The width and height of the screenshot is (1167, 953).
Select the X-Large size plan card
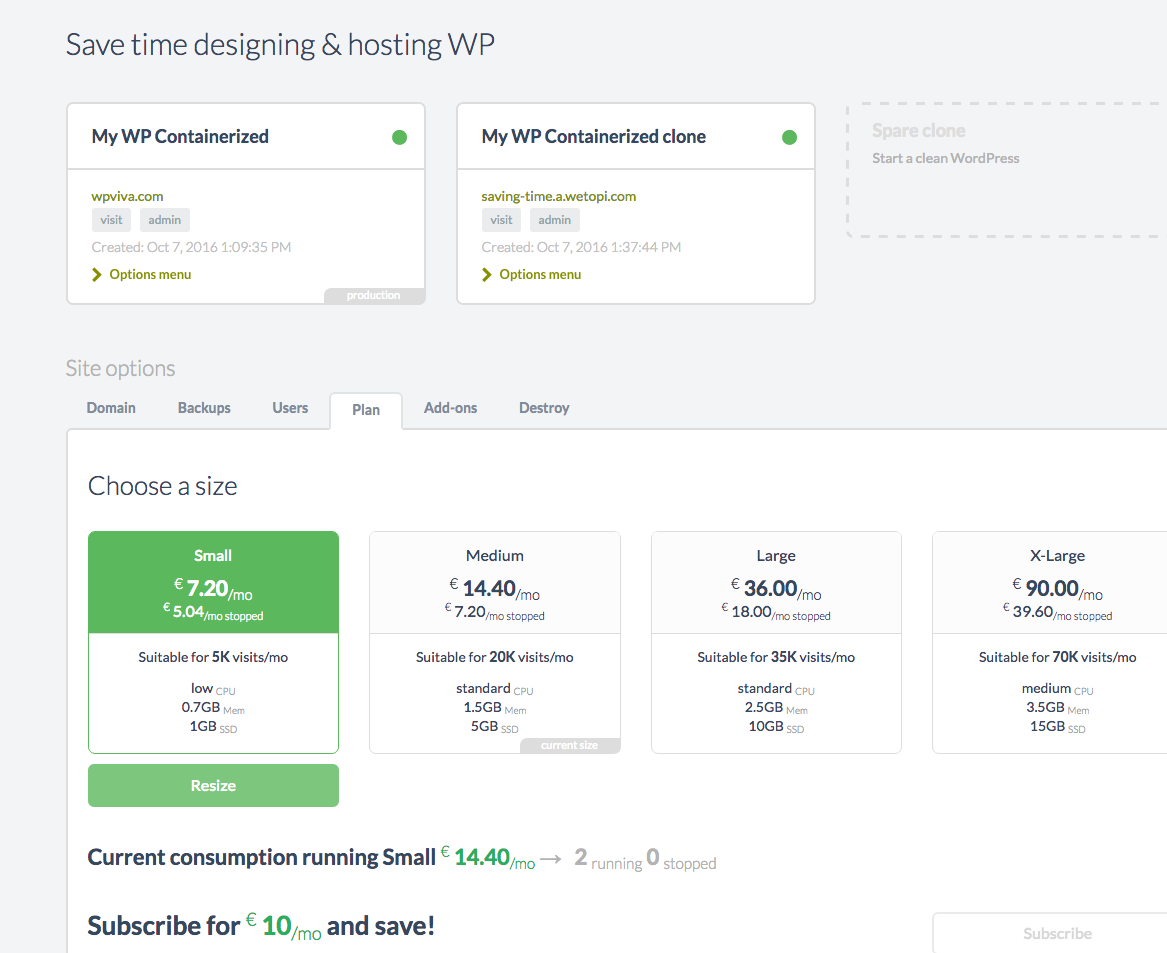coord(1049,641)
